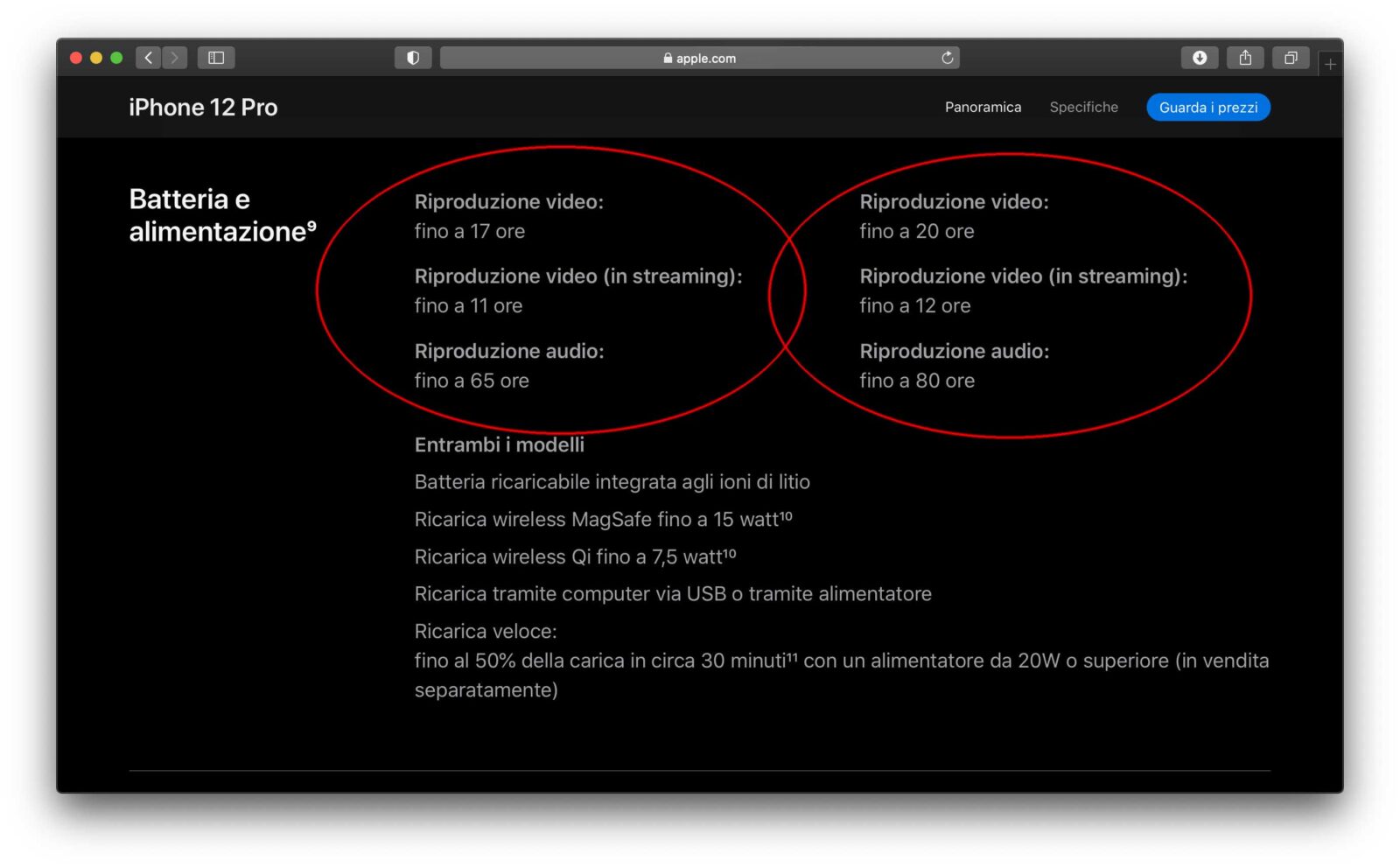Viewport: 1400px width, 868px height.
Task: Open the privacy report shield icon
Action: pos(413,58)
